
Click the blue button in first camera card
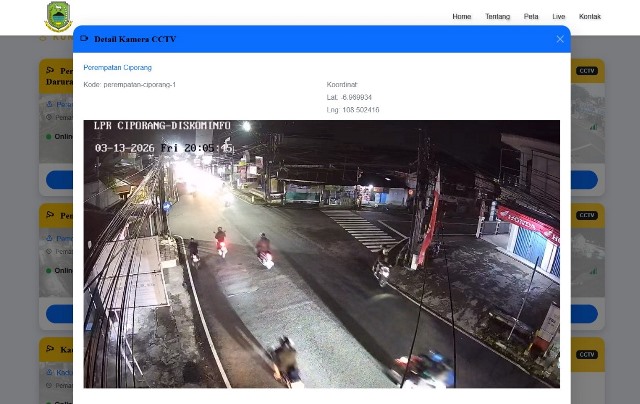[60, 180]
